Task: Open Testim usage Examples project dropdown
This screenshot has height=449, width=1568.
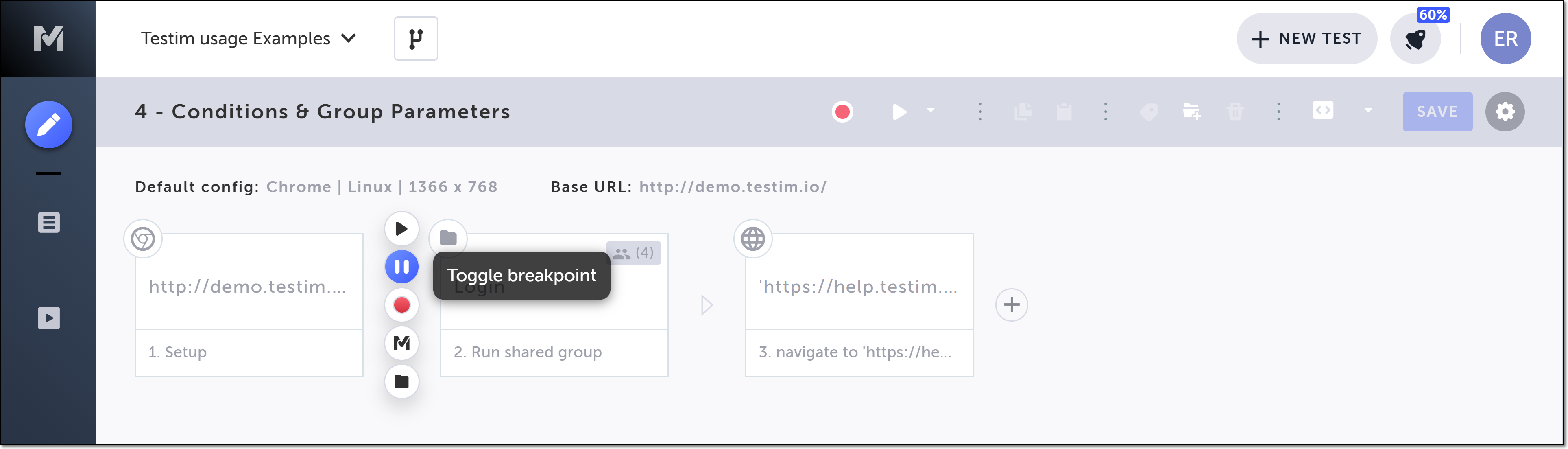Action: [249, 38]
